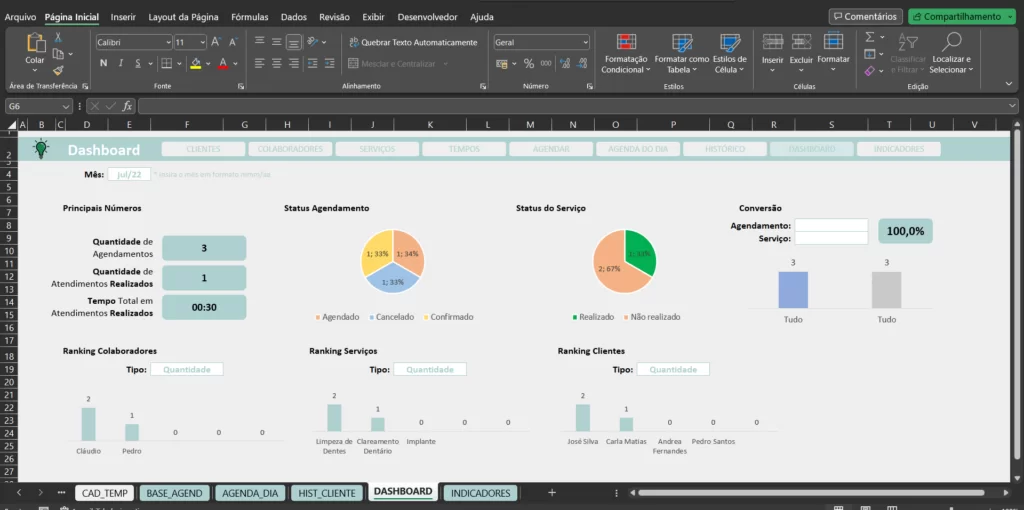
Task: Align text to top icon
Action: point(259,42)
